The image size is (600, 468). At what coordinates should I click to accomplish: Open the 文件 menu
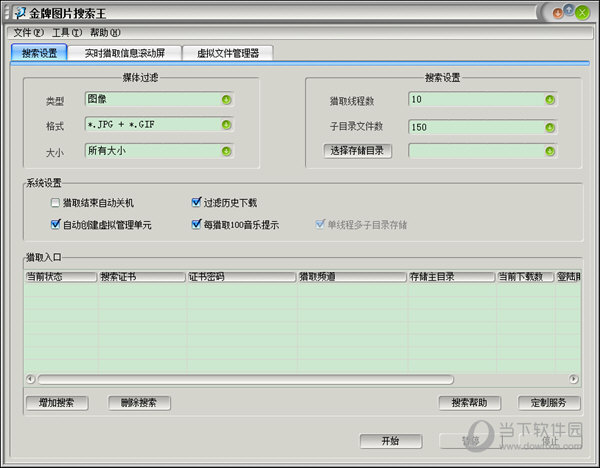28,33
